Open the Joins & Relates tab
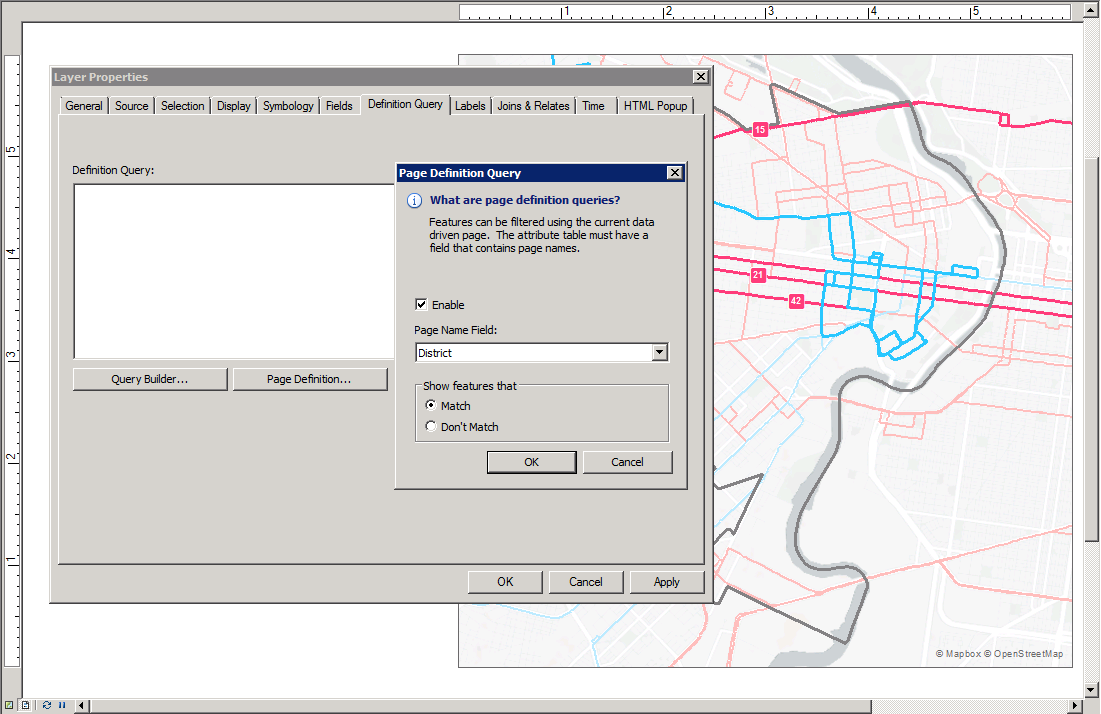 click(533, 106)
